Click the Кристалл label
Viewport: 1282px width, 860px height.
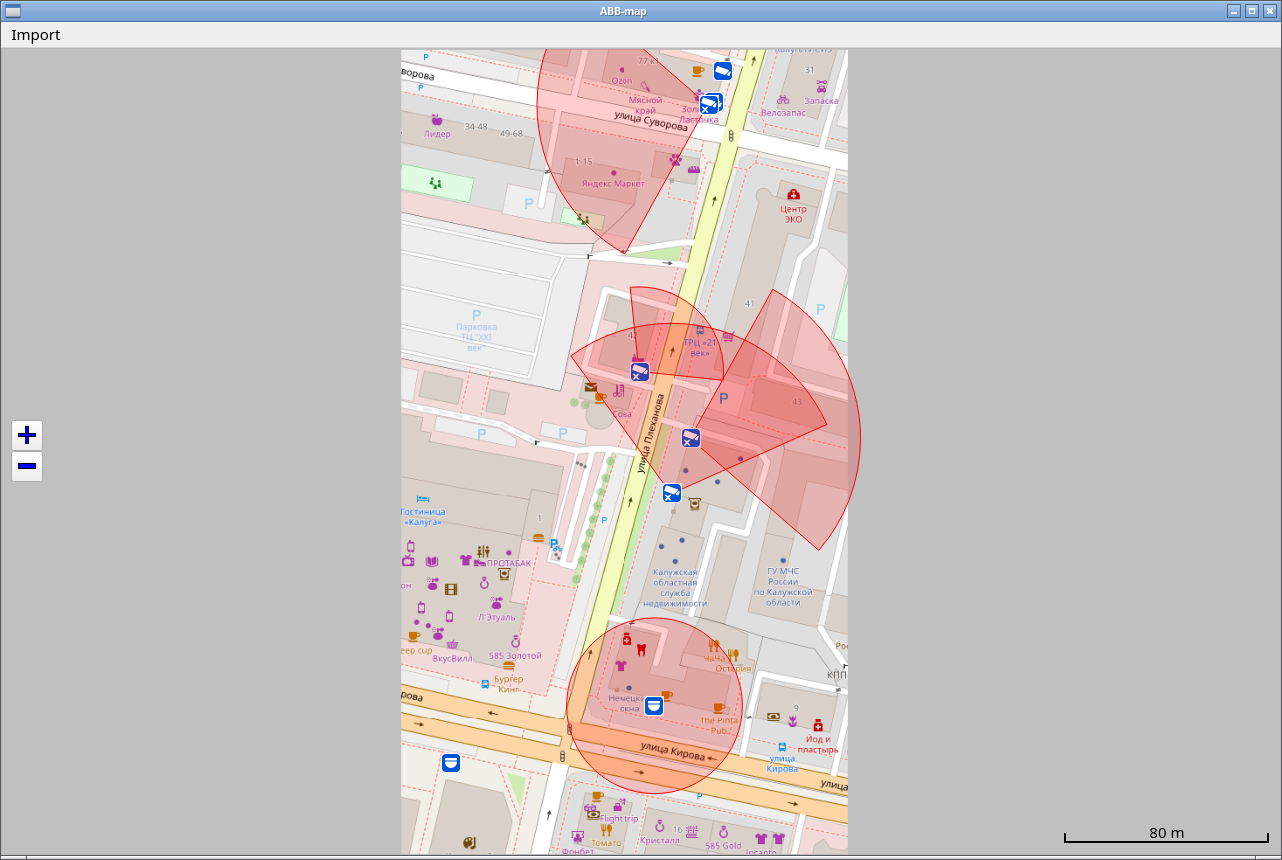click(660, 841)
